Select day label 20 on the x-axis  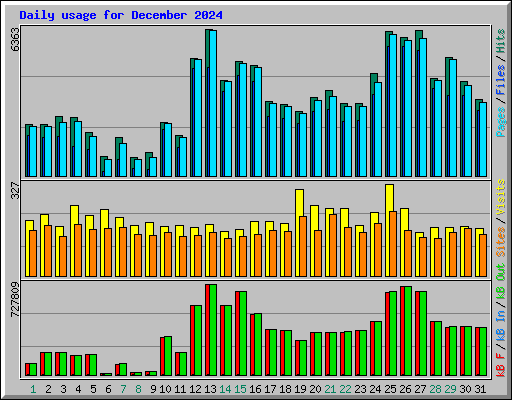[315, 389]
